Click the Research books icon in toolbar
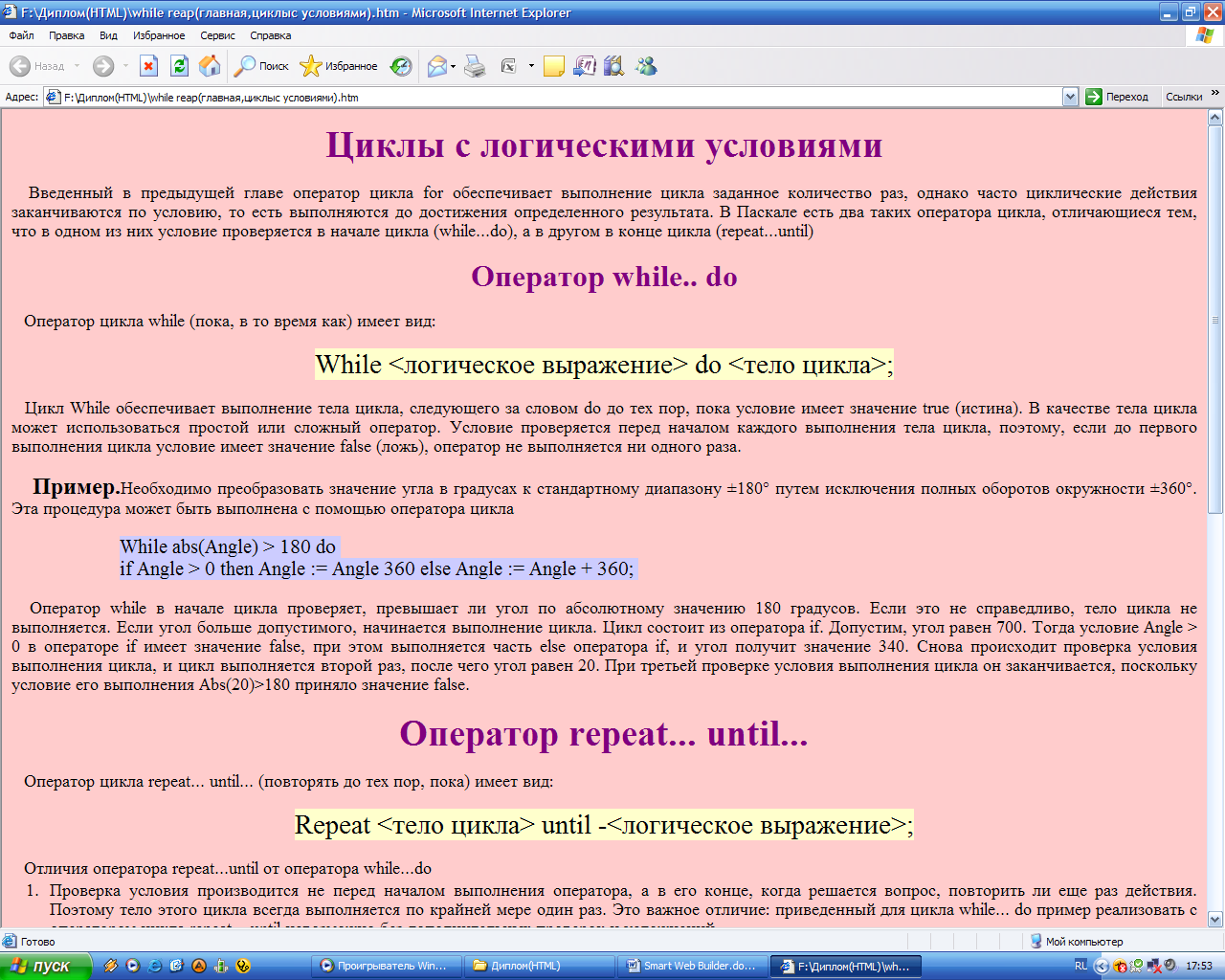The height and width of the screenshot is (980, 1225). pos(614,66)
